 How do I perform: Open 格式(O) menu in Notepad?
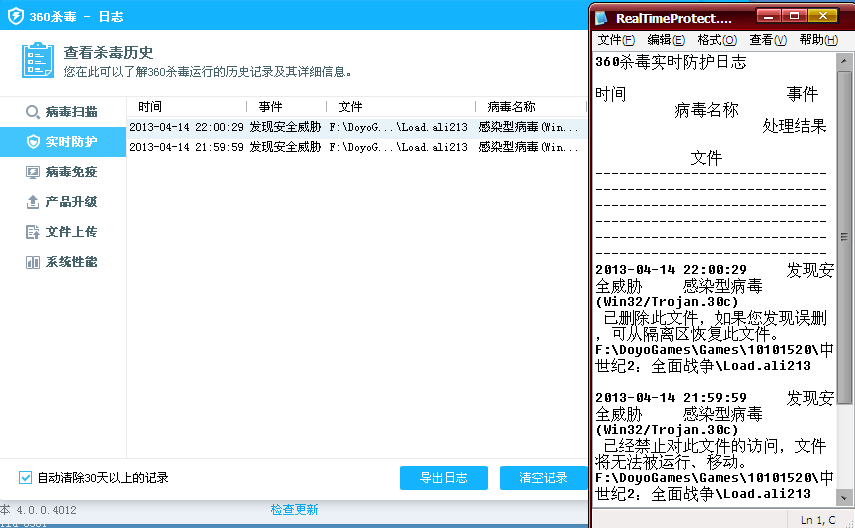tap(716, 40)
